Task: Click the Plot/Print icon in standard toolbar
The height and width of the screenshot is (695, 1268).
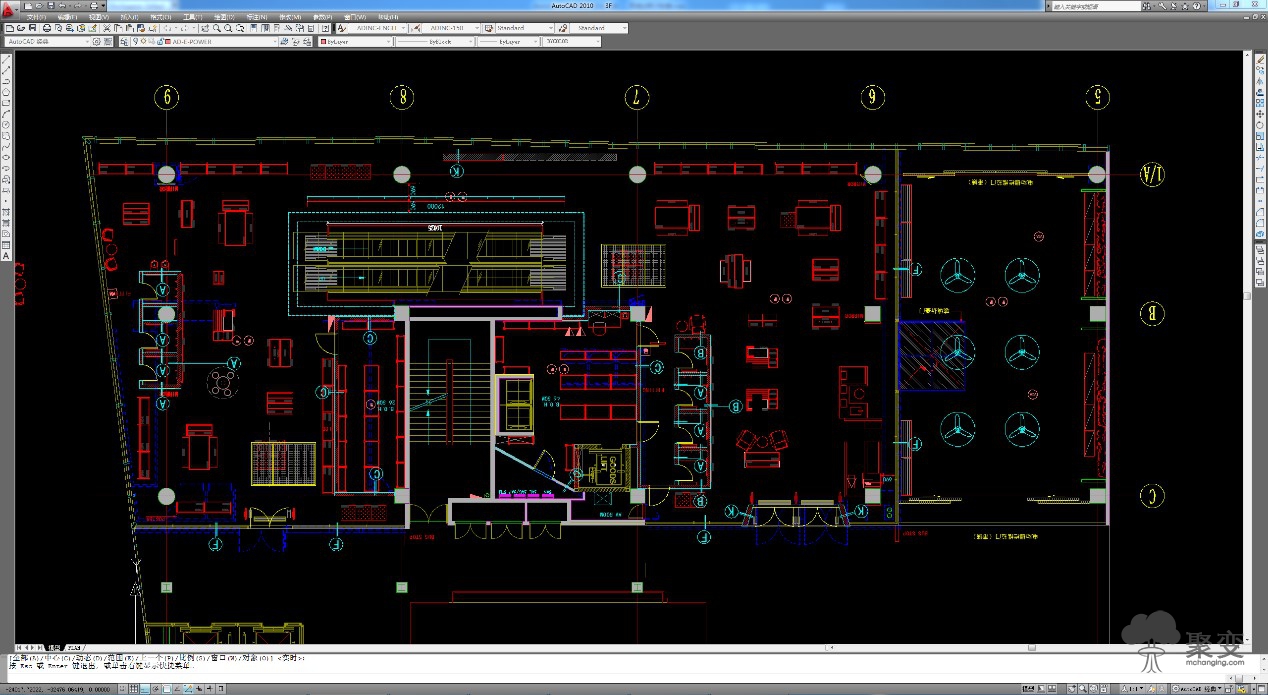Action: (x=46, y=28)
